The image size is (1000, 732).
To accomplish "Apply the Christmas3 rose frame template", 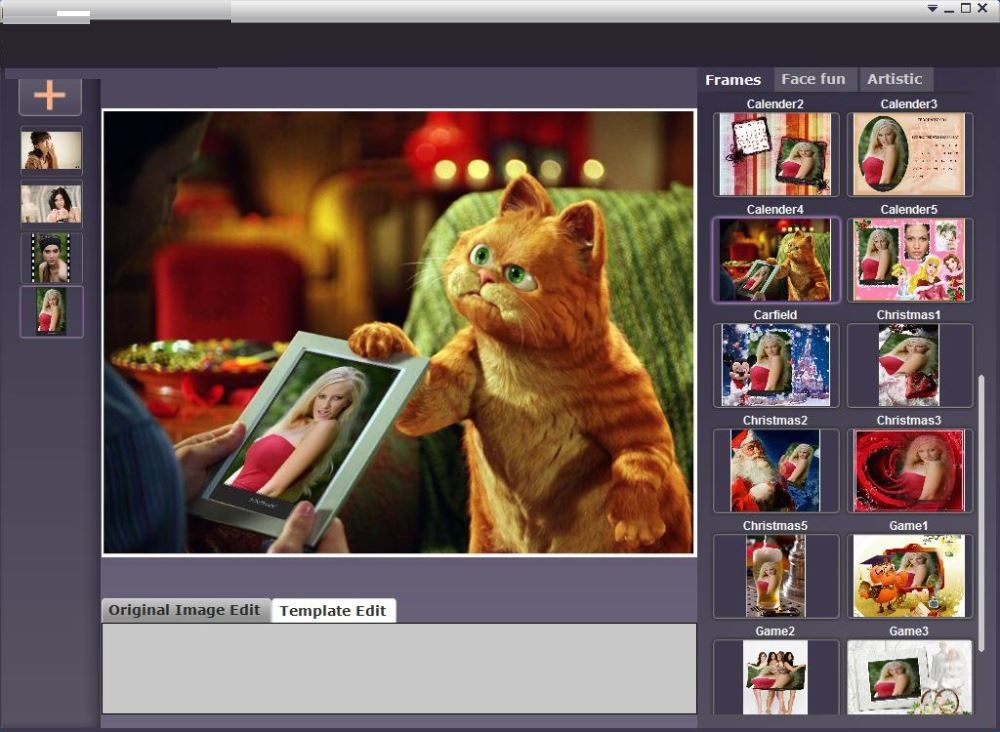I will (x=909, y=471).
